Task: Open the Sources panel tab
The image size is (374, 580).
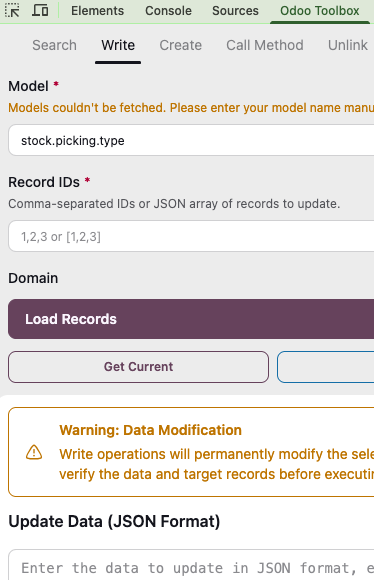Action: point(235,11)
